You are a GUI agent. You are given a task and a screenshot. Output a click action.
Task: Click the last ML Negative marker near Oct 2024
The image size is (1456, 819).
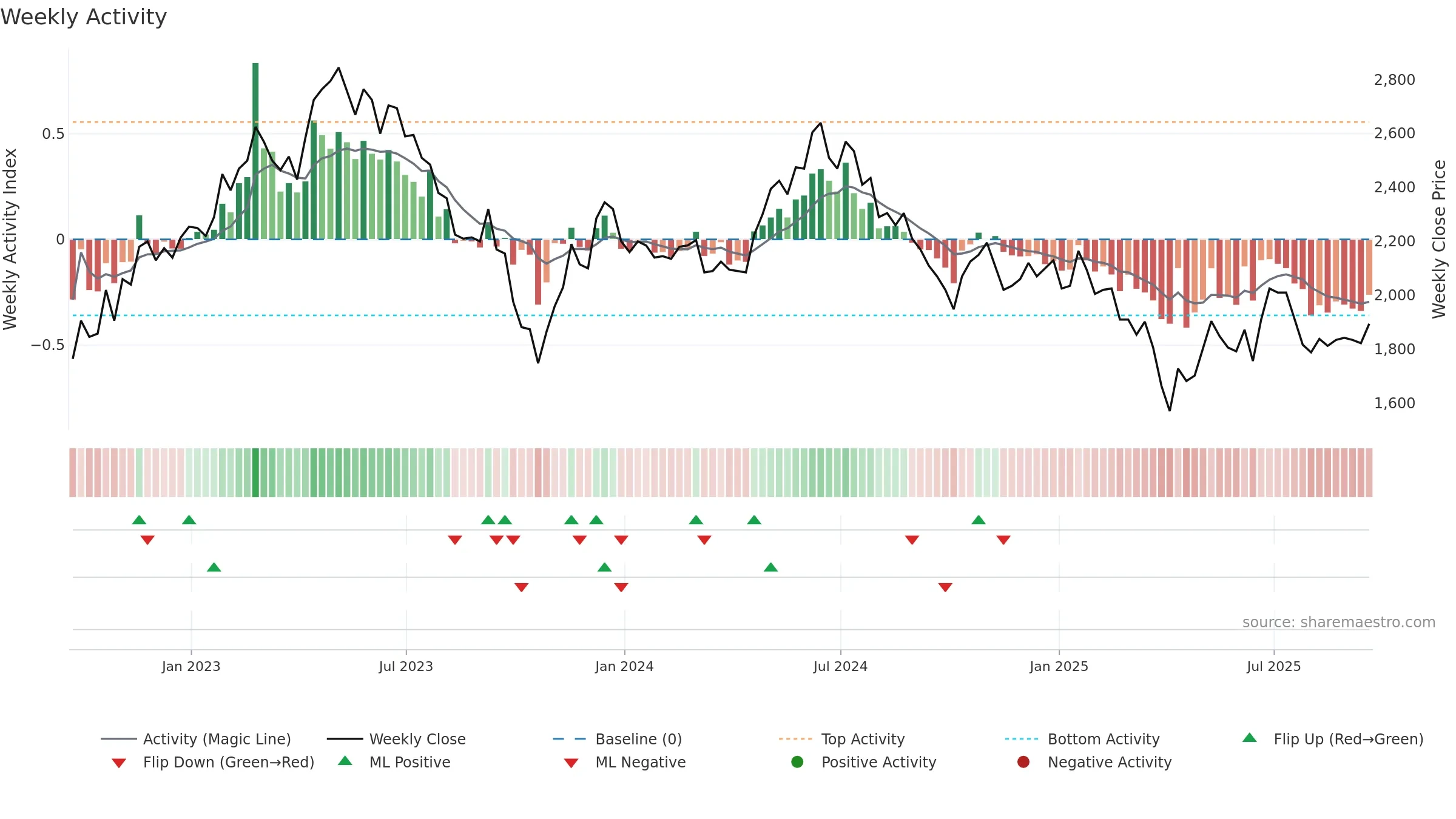point(945,587)
